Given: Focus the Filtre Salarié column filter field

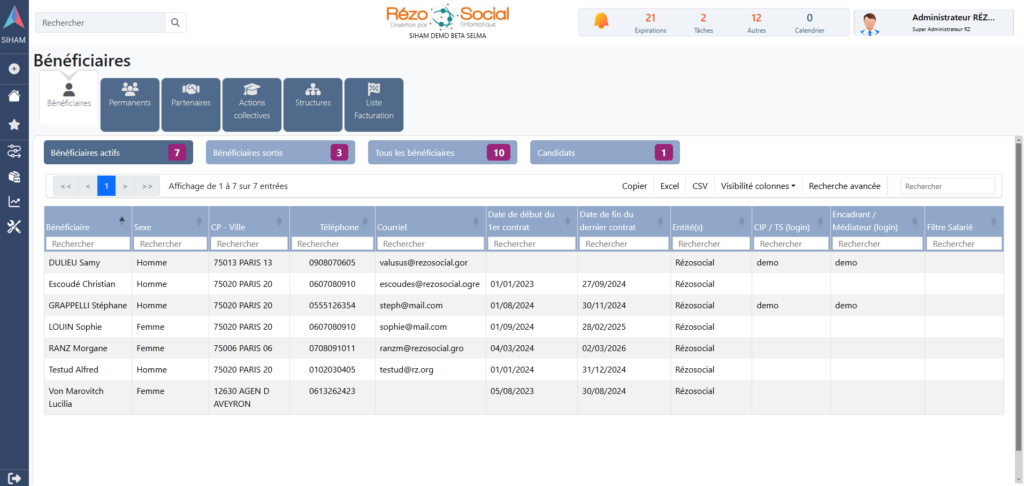Looking at the screenshot, I should click(x=964, y=243).
